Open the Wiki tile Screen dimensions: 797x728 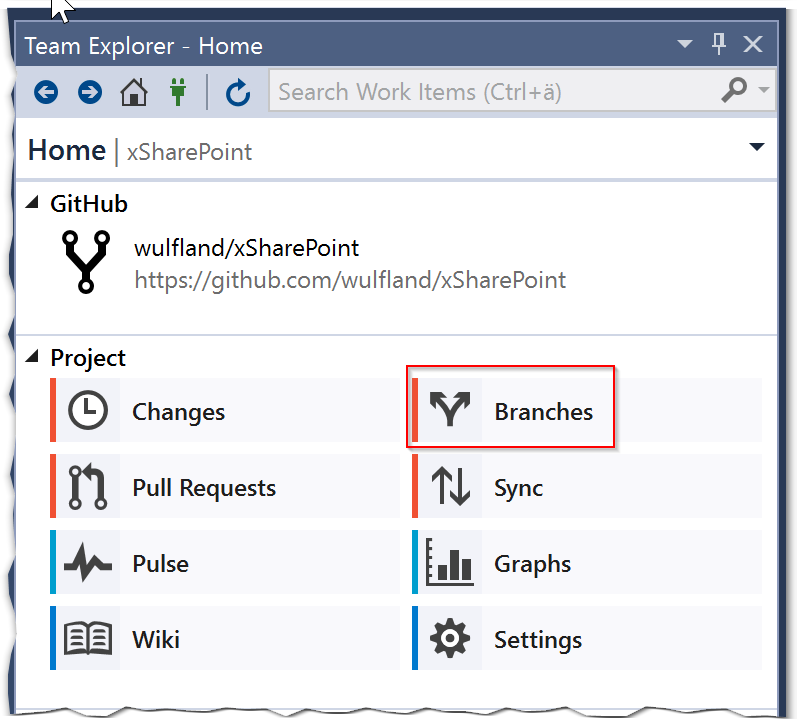[x=156, y=640]
